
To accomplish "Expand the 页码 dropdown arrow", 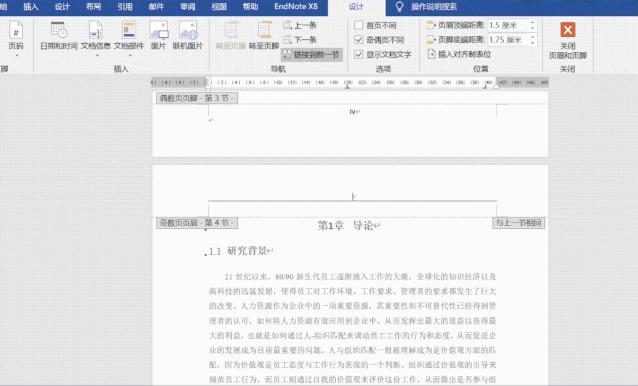I will 17,55.
